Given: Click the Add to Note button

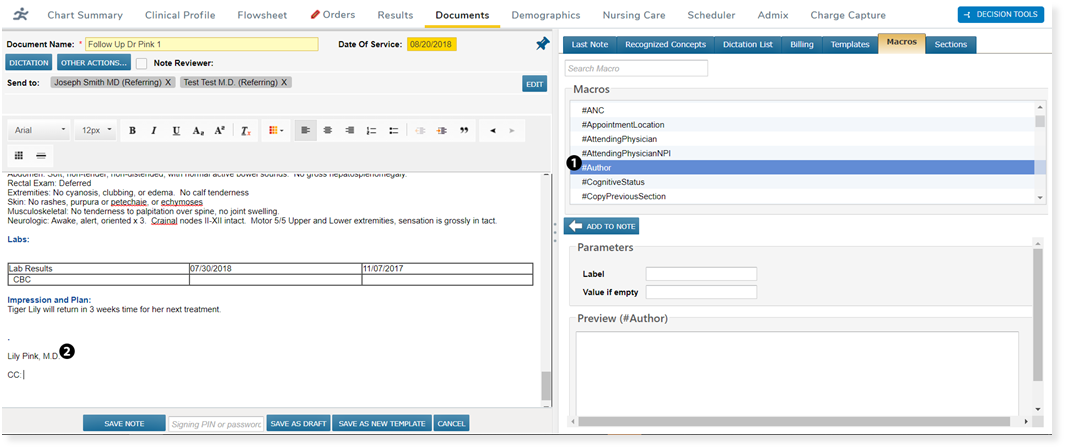Looking at the screenshot, I should (x=600, y=226).
